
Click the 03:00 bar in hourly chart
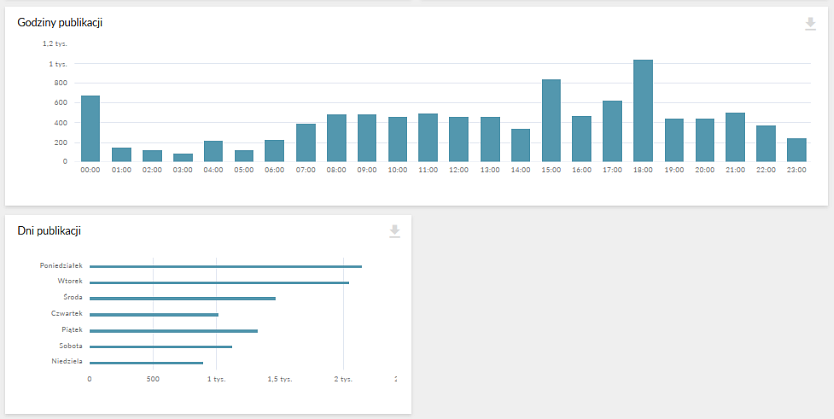pyautogui.click(x=183, y=157)
